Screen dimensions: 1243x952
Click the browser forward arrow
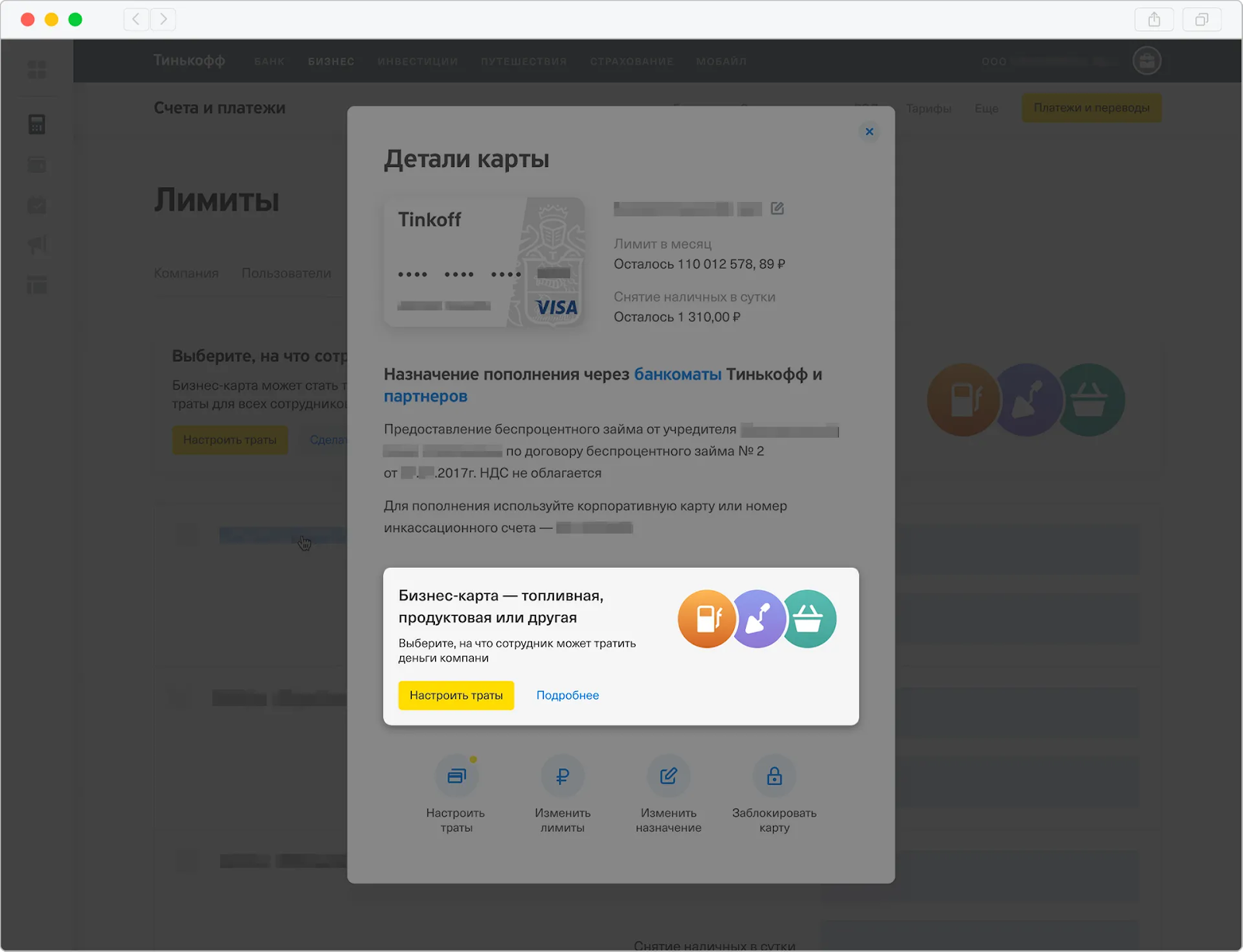(163, 19)
